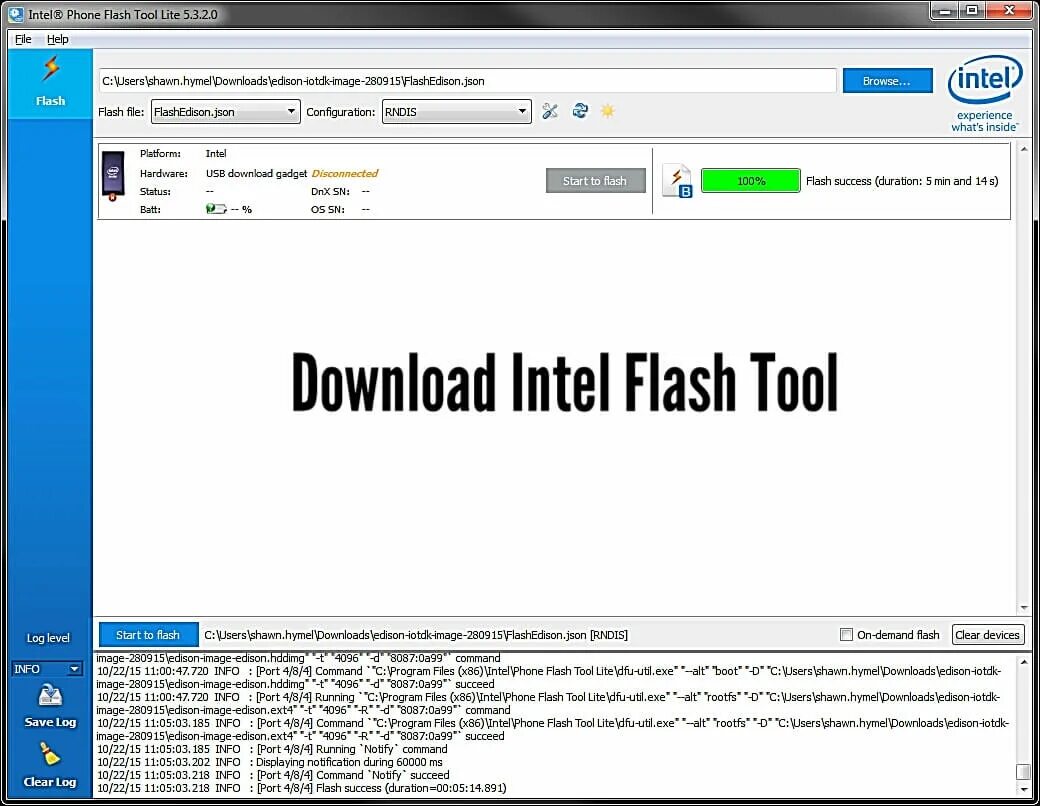
Task: Click the log panel scroll up arrow
Action: (x=1023, y=661)
